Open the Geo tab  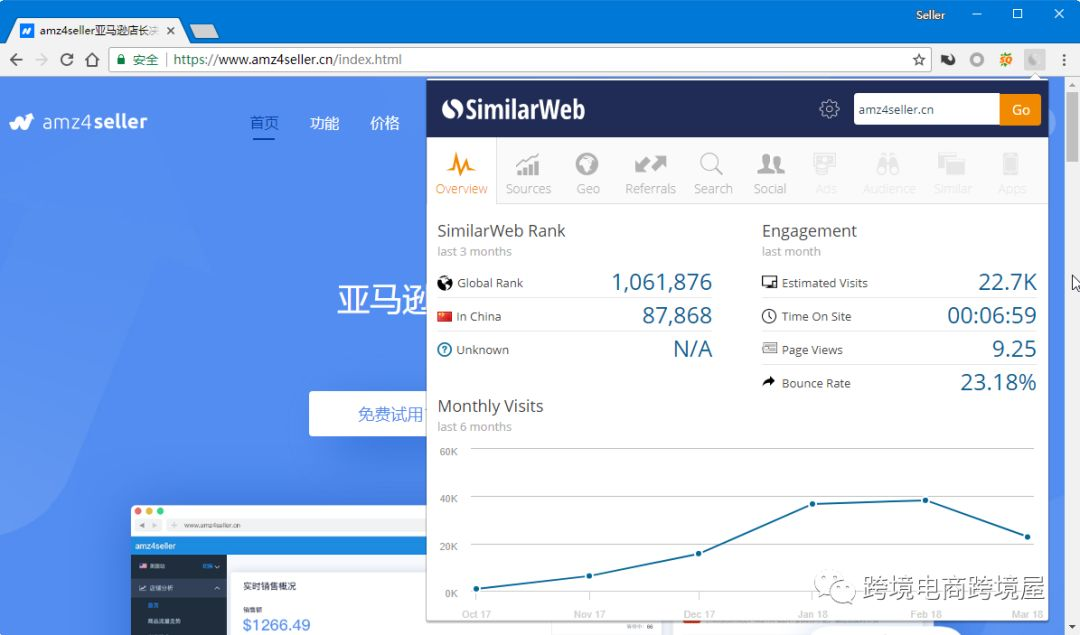click(588, 173)
